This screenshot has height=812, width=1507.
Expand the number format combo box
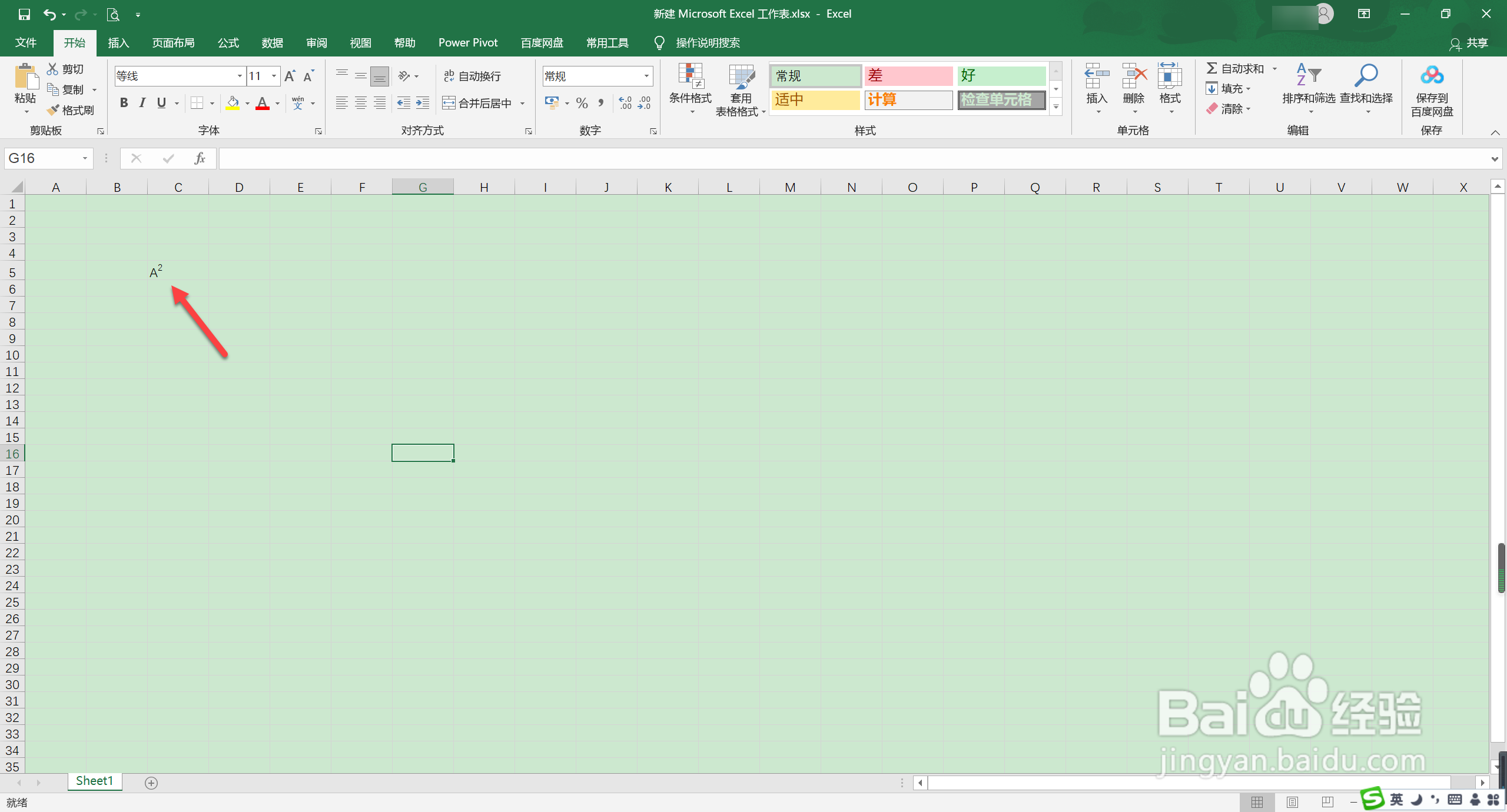[646, 76]
